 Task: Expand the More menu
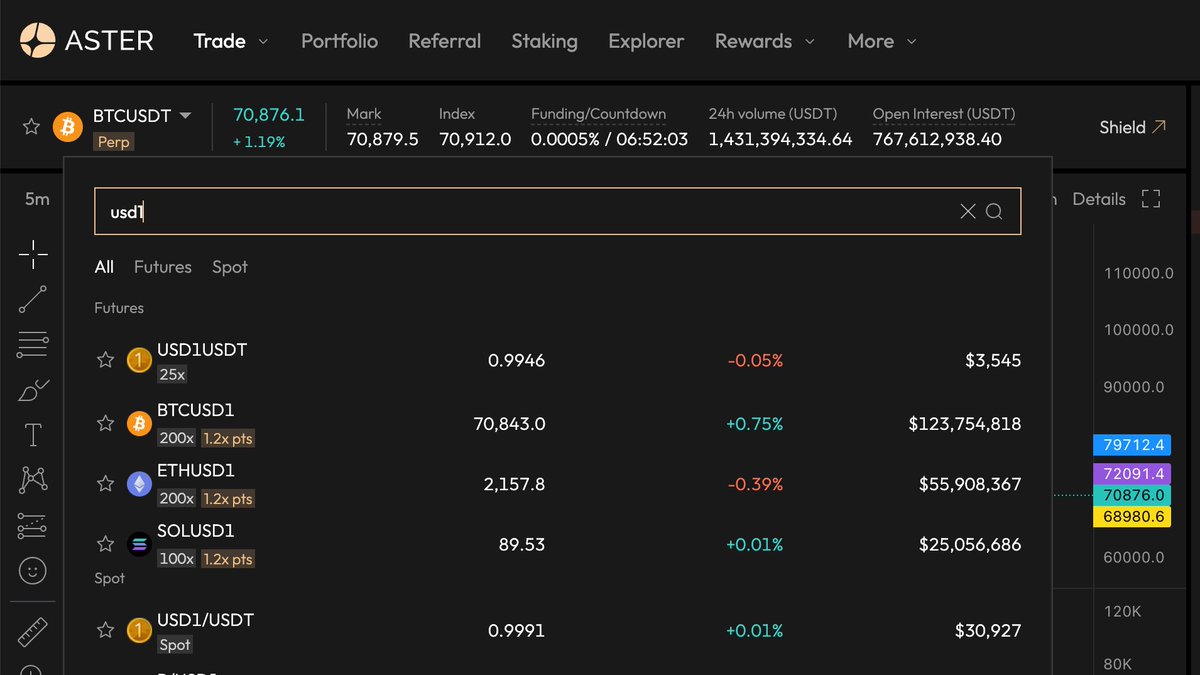pyautogui.click(x=882, y=41)
